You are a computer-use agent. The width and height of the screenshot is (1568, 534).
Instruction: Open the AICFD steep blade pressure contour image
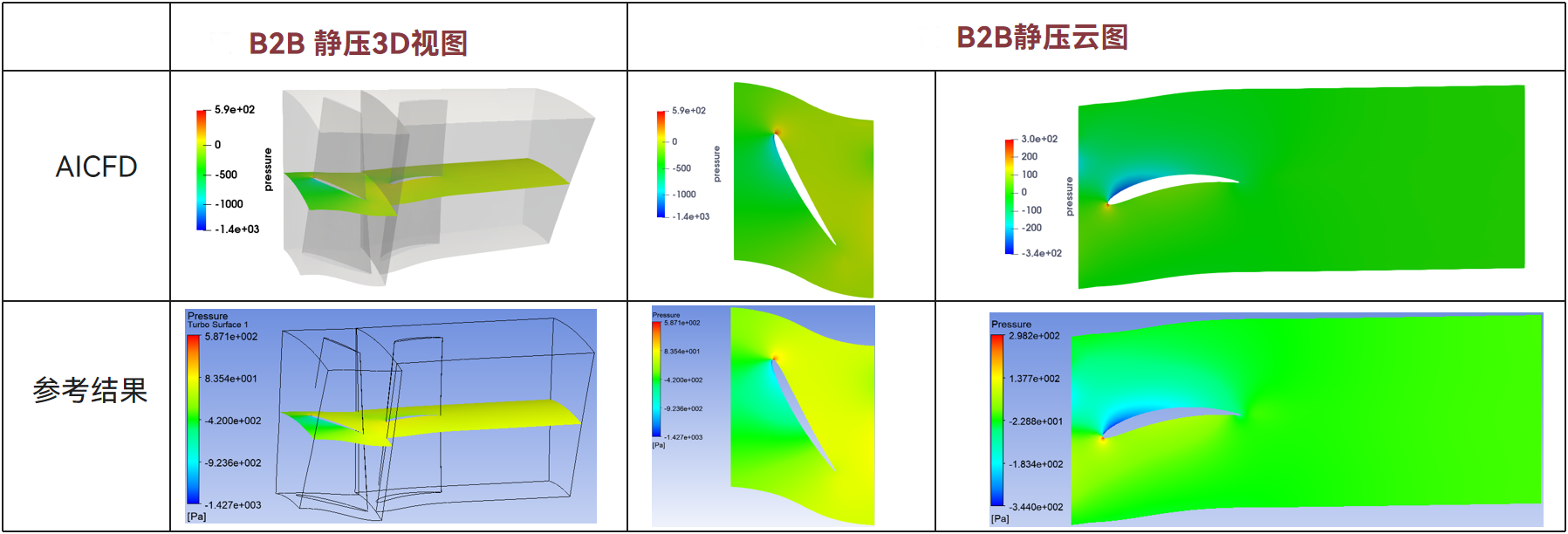803,189
